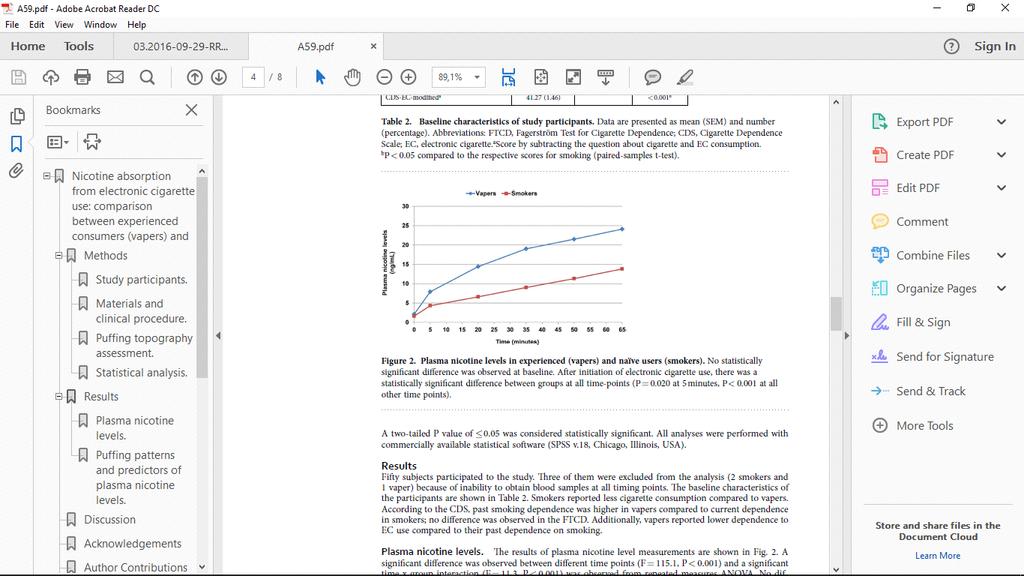Select the highlight text pen tool
This screenshot has width=1024, height=576.
pos(685,77)
